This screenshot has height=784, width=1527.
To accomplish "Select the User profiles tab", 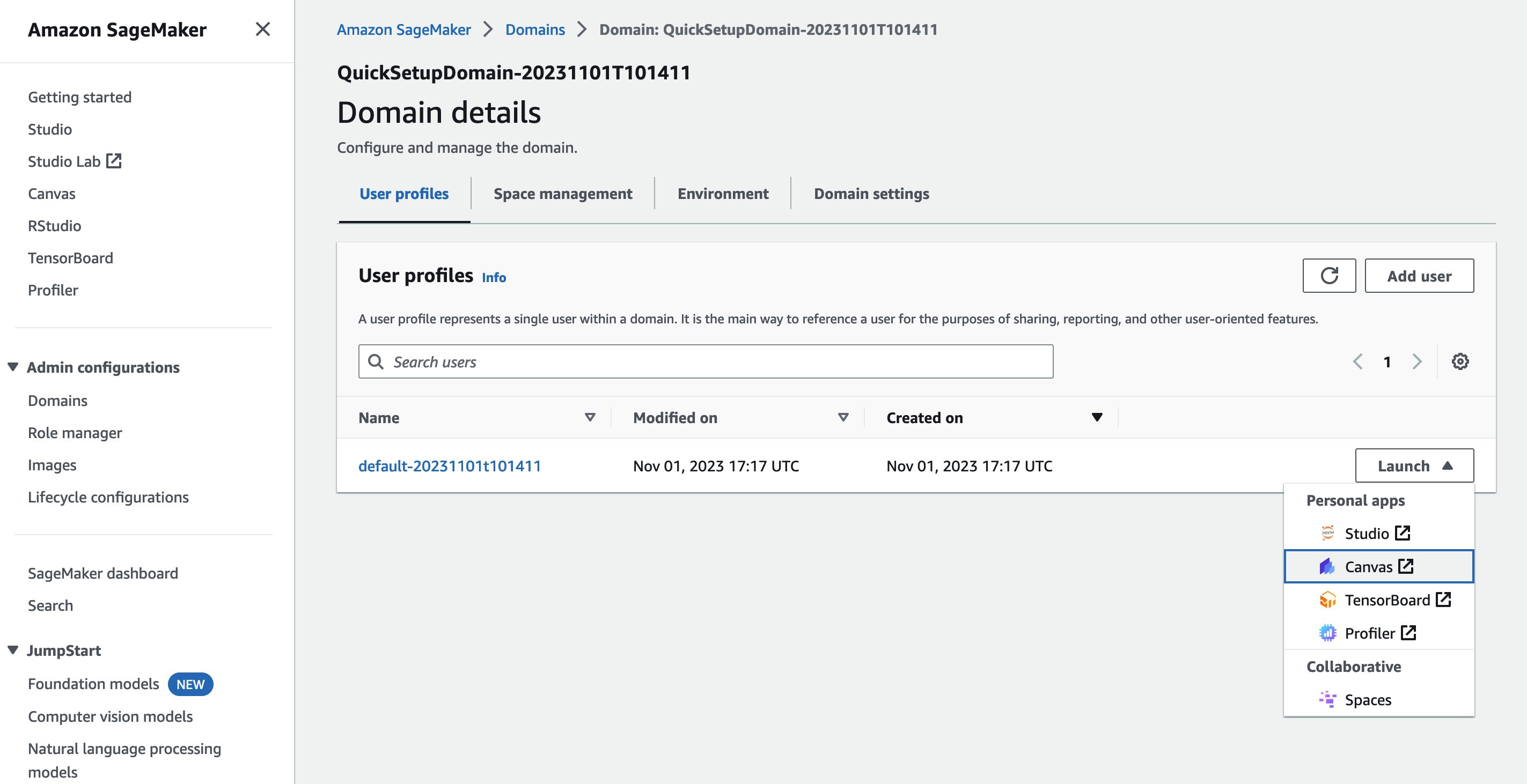I will pos(403,194).
